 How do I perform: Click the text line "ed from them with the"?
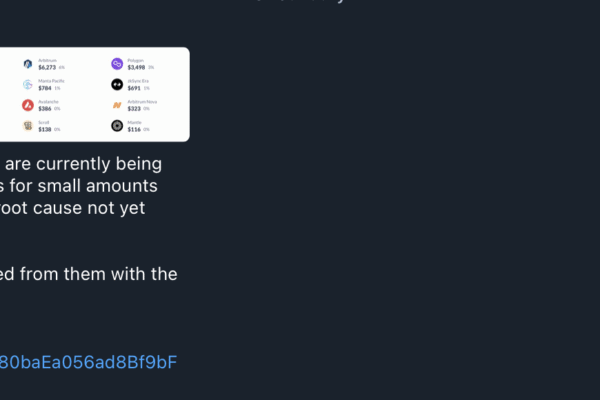[89, 273]
